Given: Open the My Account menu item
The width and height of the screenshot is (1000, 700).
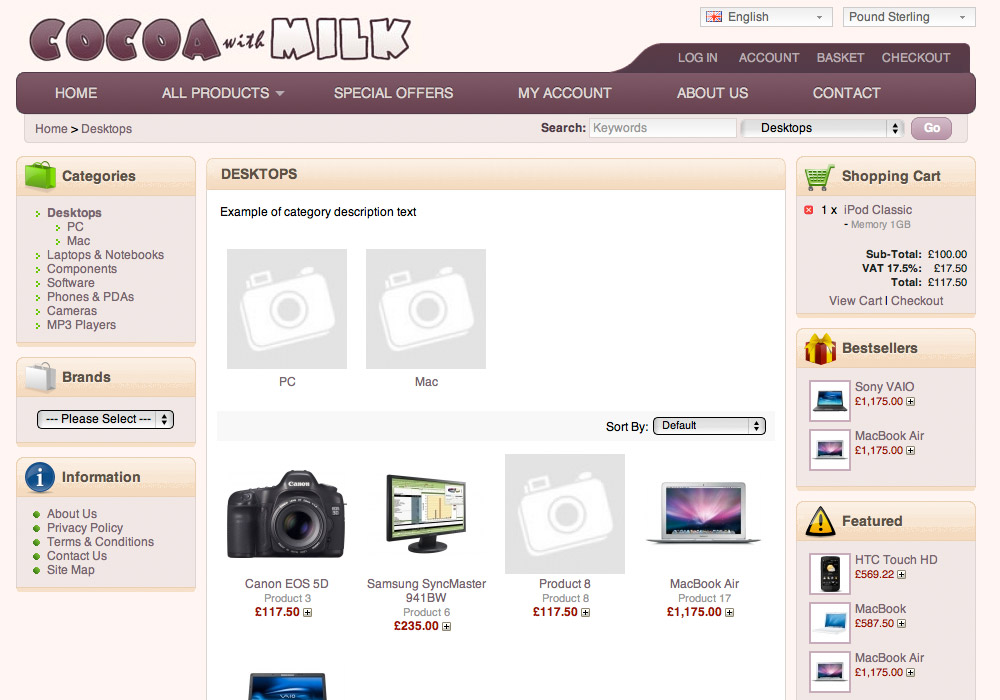Looking at the screenshot, I should 564,93.
